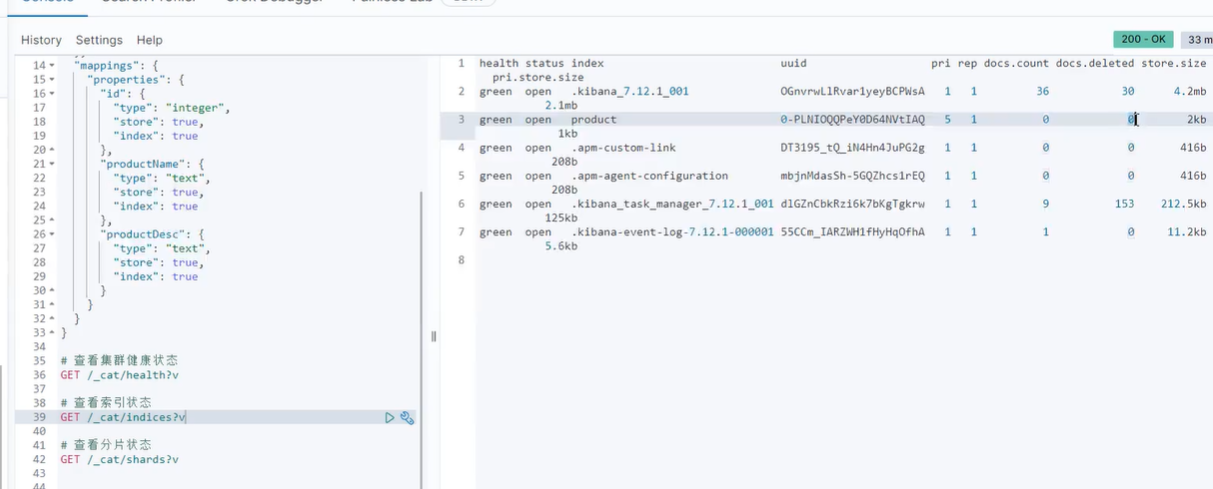Collapse the "mappings" block at line 14
1213x489 pixels.
point(52,66)
